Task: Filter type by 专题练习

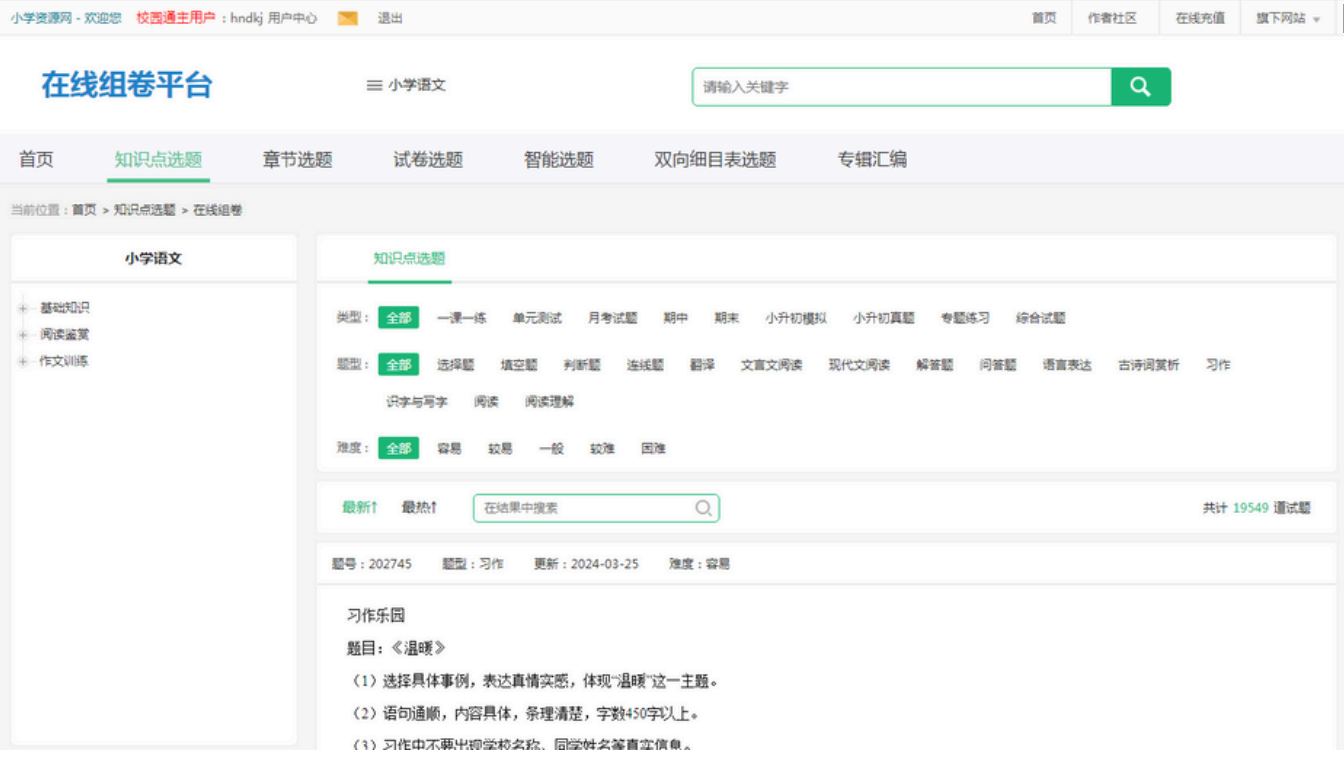Action: click(x=965, y=318)
